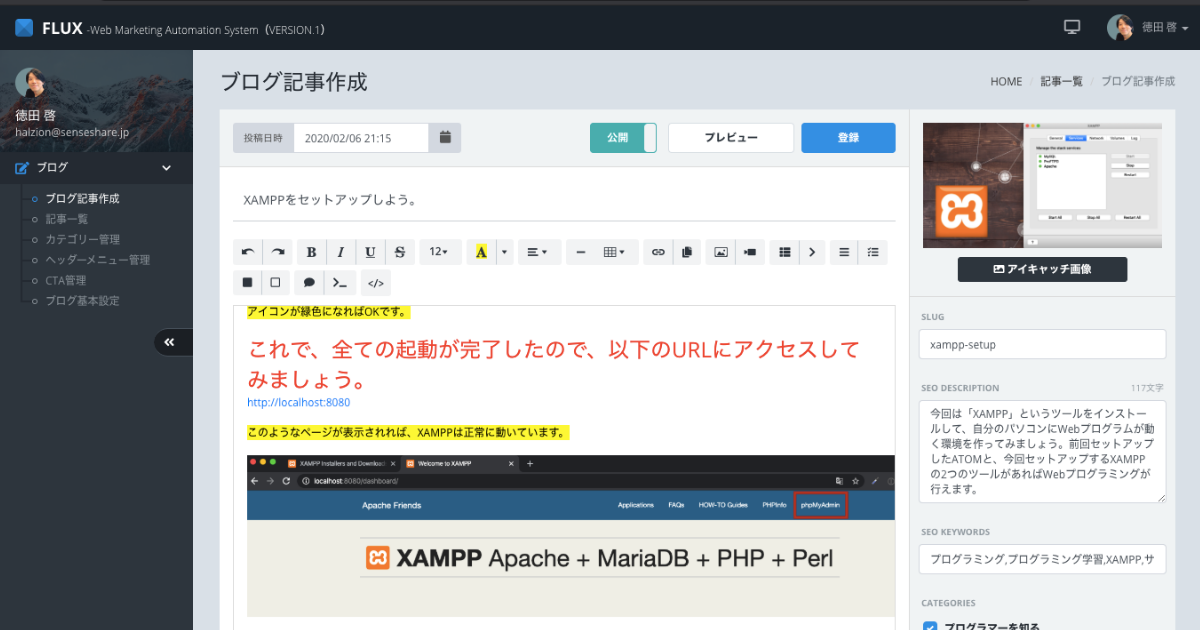Toggle underline formatting
1200x630 pixels.
tap(370, 252)
